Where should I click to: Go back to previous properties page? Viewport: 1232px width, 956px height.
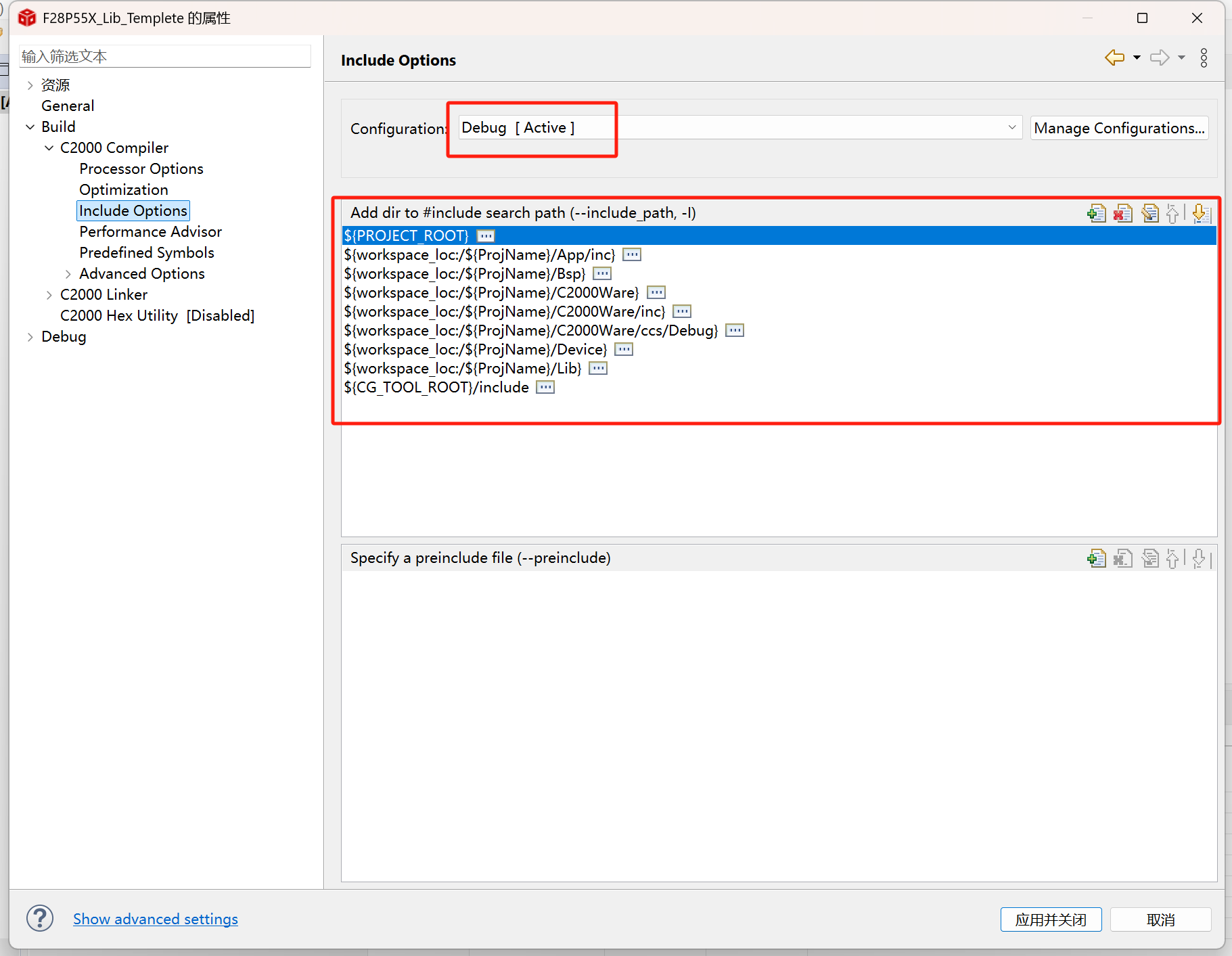(x=1114, y=58)
